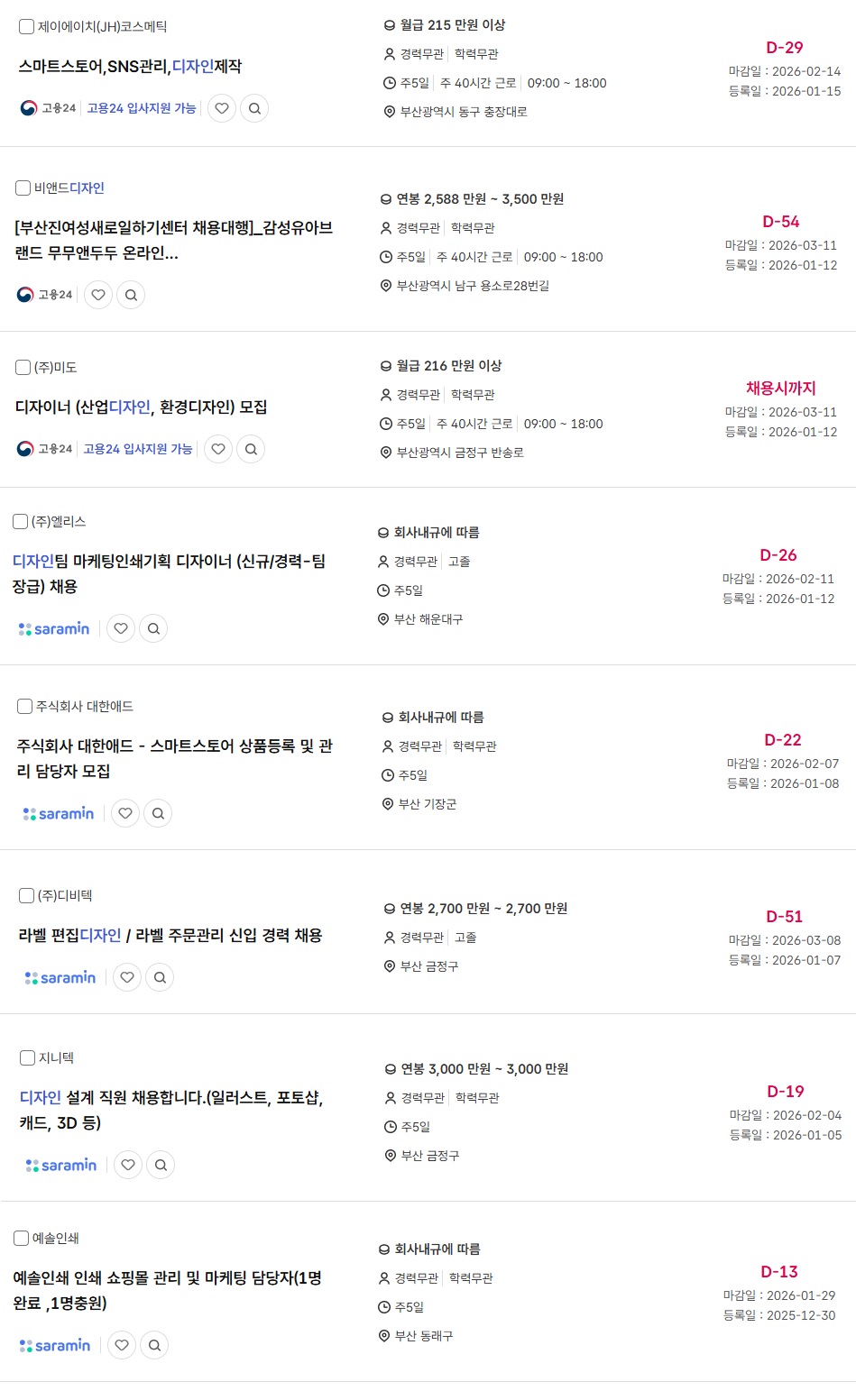Click heart icon on (주)엘리스 listing
856x1400 pixels.
121,628
